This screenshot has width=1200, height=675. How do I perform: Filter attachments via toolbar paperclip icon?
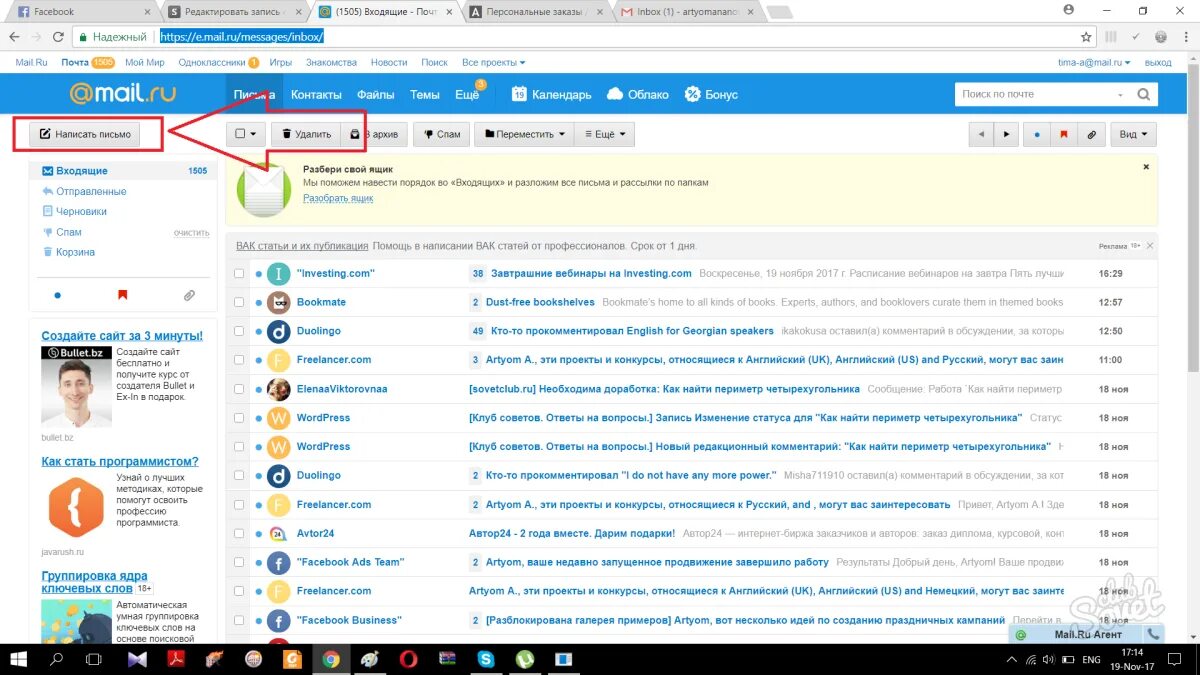click(1091, 134)
